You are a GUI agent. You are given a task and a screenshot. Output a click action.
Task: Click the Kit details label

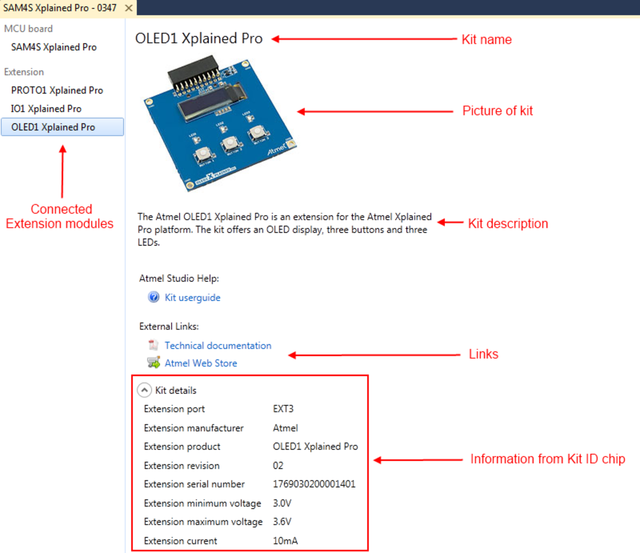(176, 391)
